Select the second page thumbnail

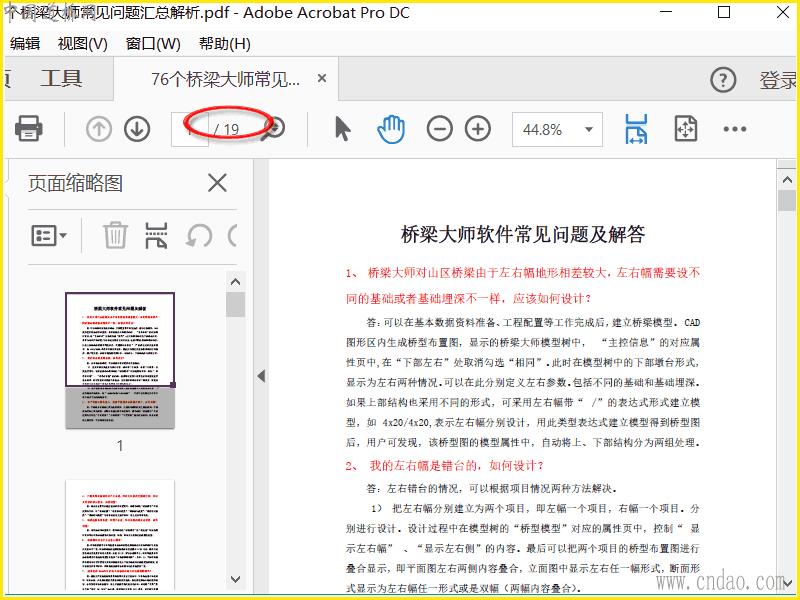click(x=120, y=535)
